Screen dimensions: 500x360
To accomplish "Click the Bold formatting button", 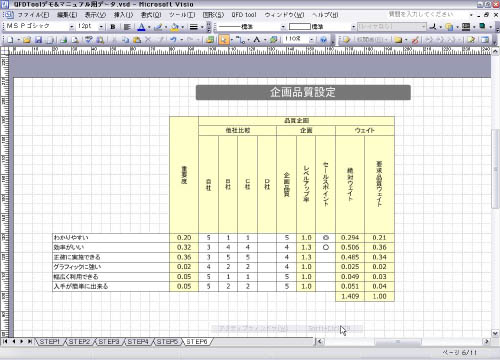I will click(113, 27).
